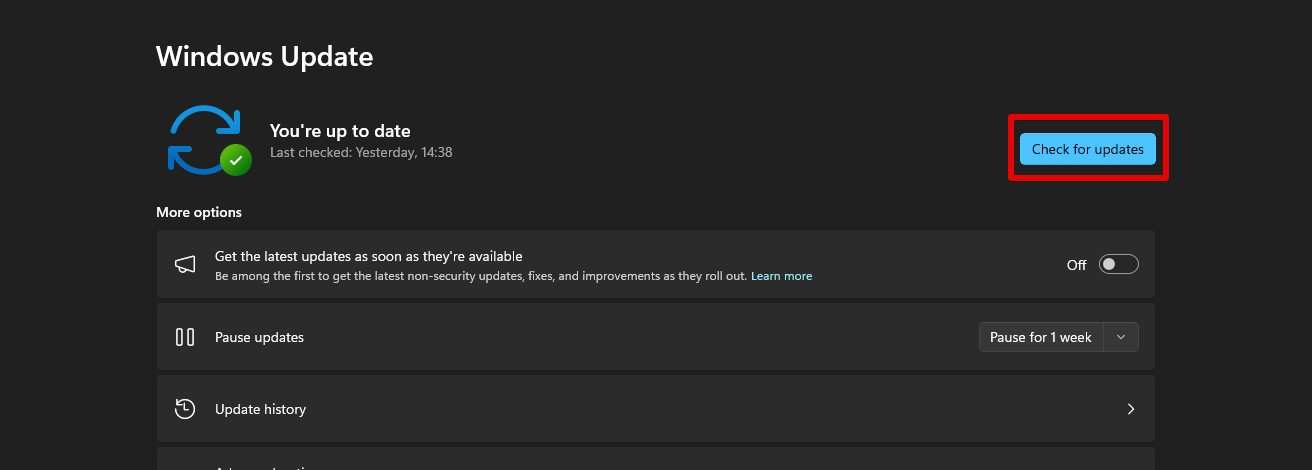Image resolution: width=1312 pixels, height=470 pixels.
Task: Open Update history via right chevron
Action: point(1131,409)
